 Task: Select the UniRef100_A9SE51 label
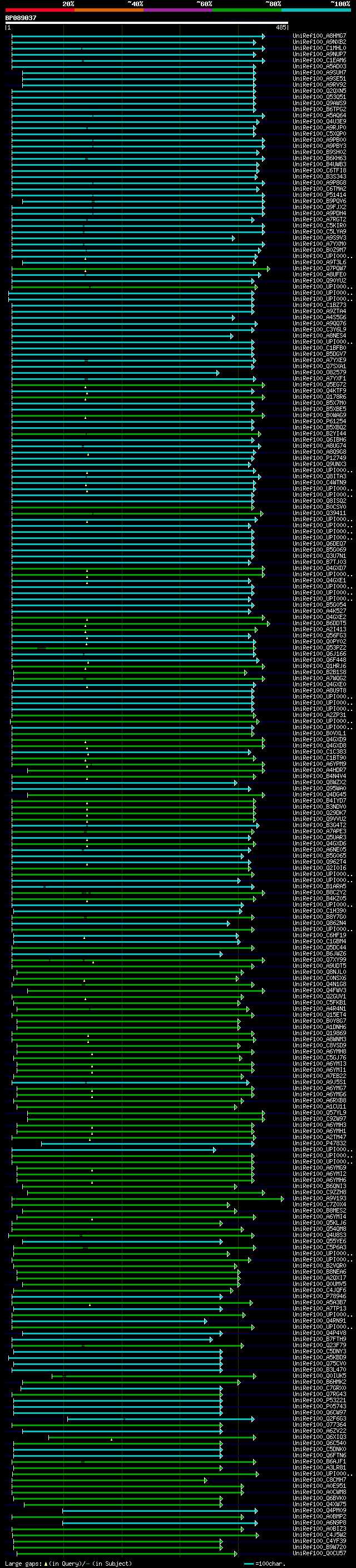point(319,78)
